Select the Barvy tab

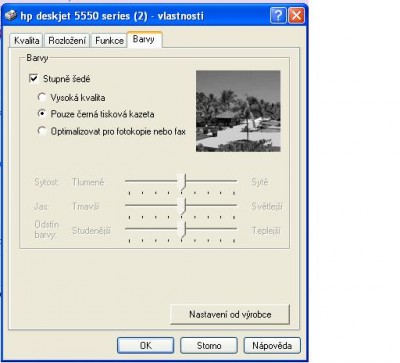pos(144,39)
